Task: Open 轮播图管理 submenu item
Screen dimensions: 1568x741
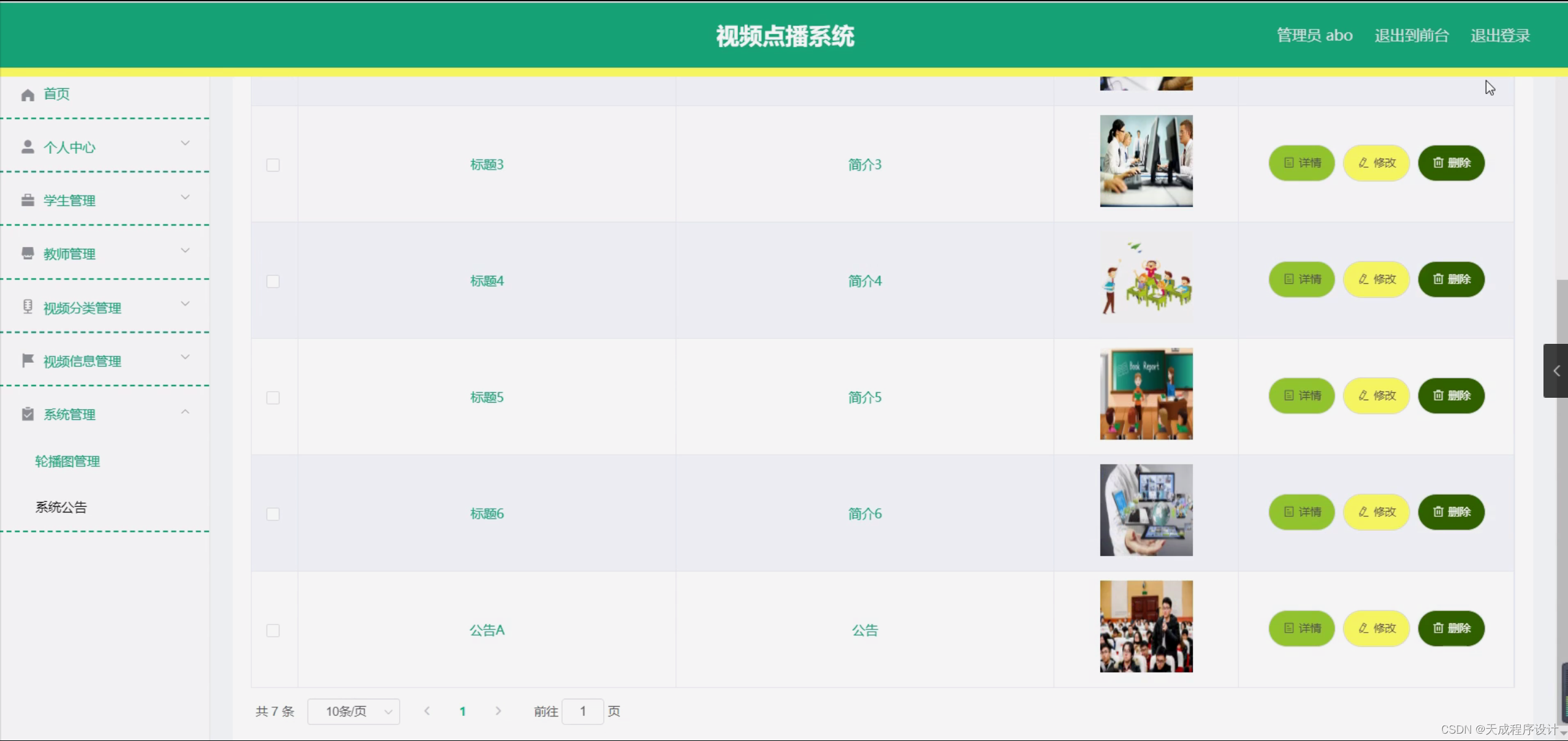Action: tap(67, 462)
